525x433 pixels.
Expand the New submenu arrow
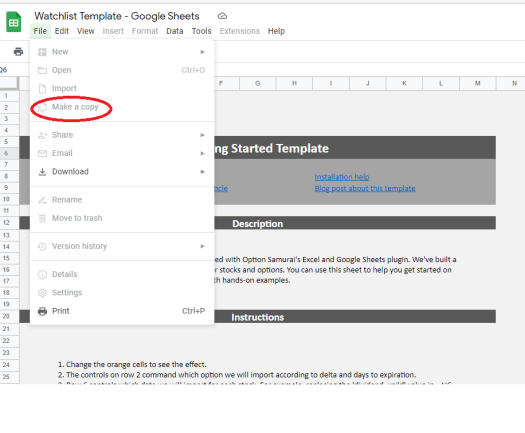(202, 52)
